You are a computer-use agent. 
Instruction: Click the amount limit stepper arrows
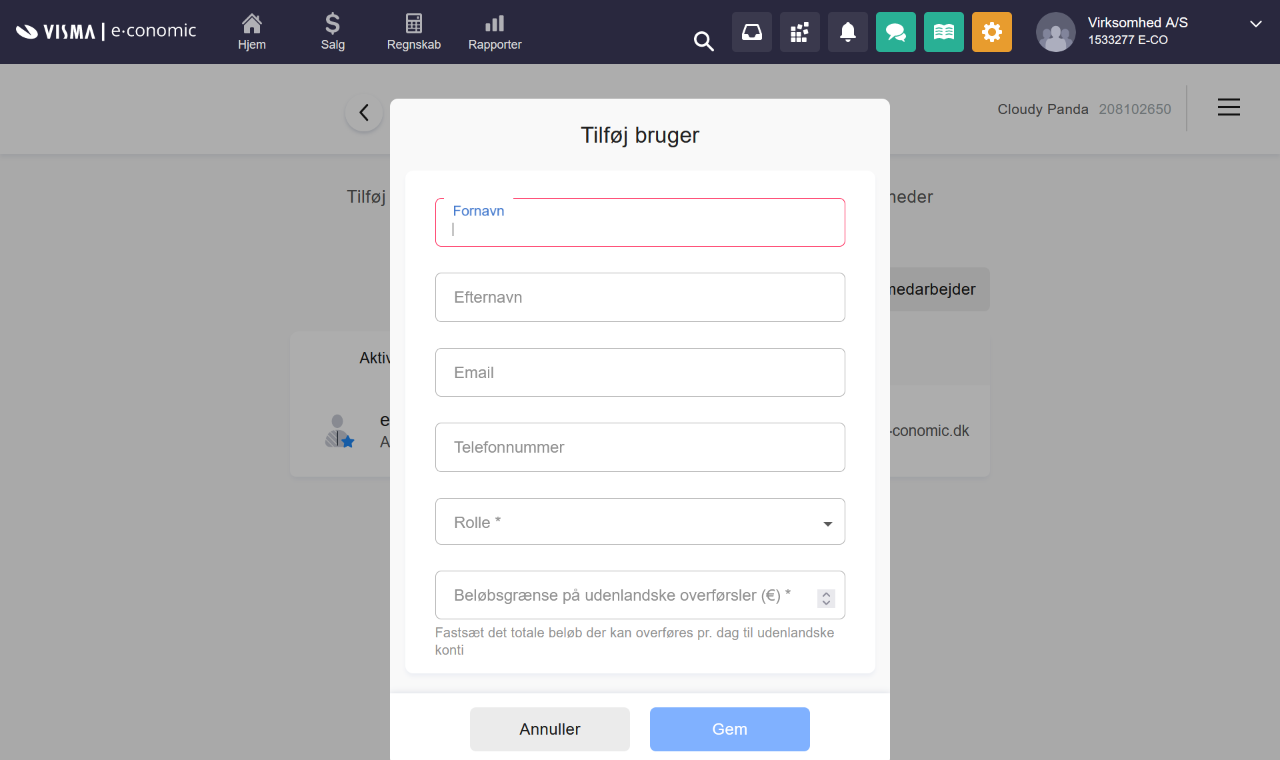point(826,598)
